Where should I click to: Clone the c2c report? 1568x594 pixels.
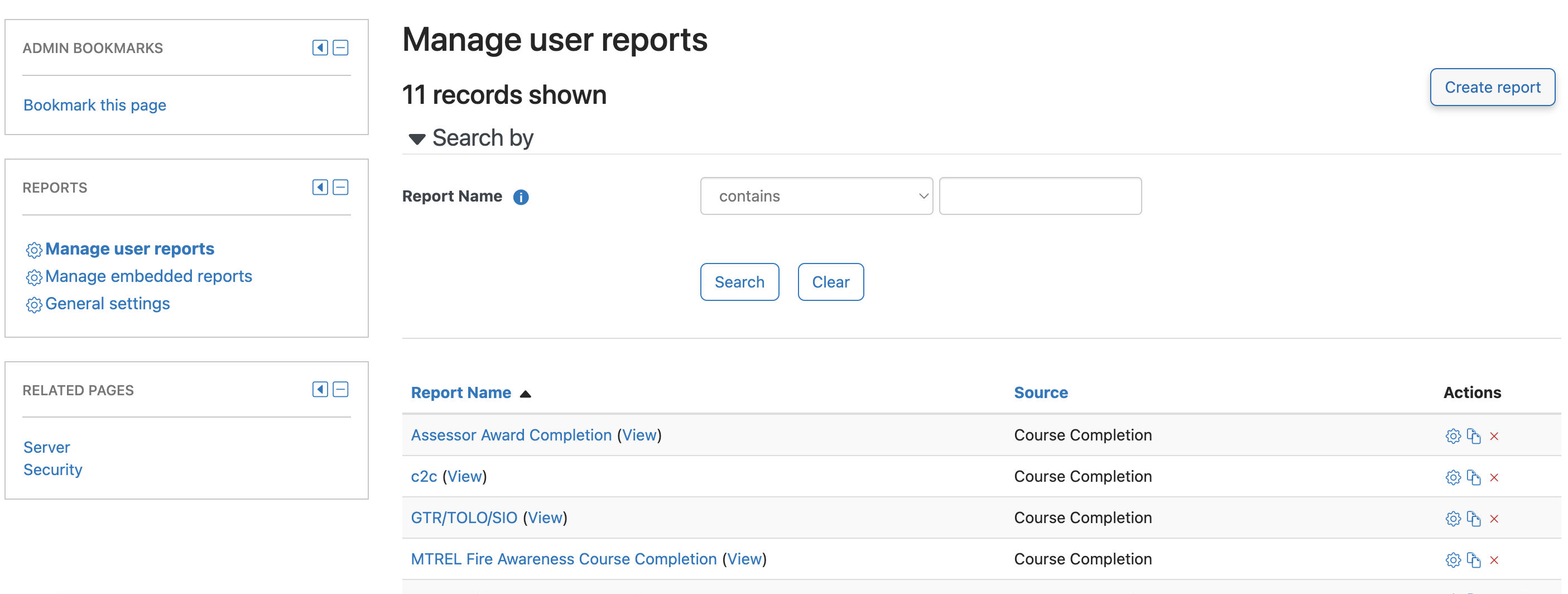(1474, 478)
